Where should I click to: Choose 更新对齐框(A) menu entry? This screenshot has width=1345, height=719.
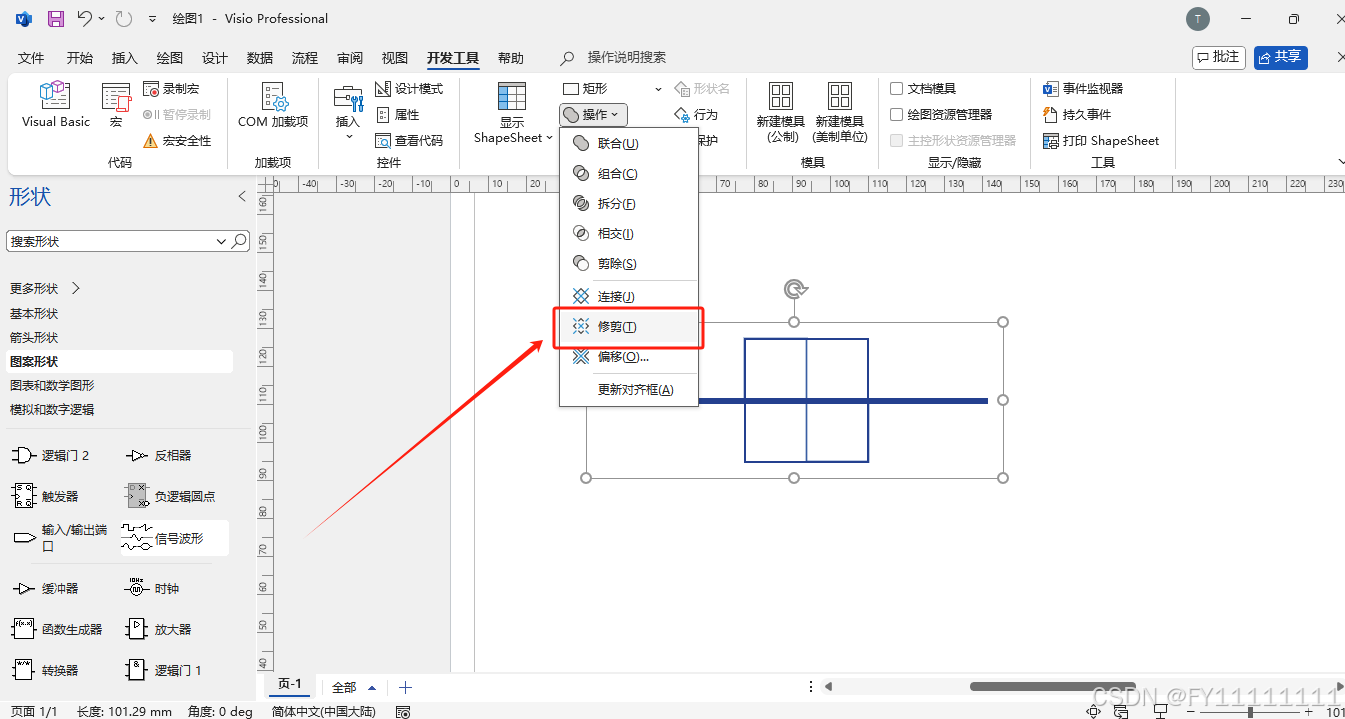click(628, 390)
